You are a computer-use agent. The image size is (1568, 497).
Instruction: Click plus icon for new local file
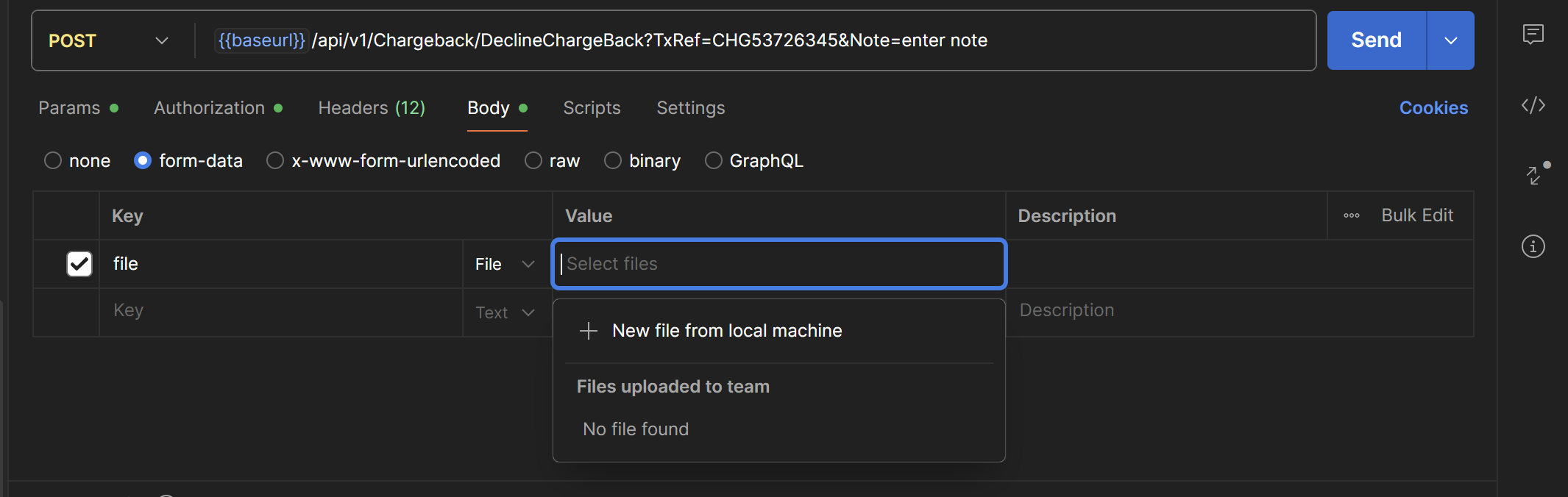point(588,331)
